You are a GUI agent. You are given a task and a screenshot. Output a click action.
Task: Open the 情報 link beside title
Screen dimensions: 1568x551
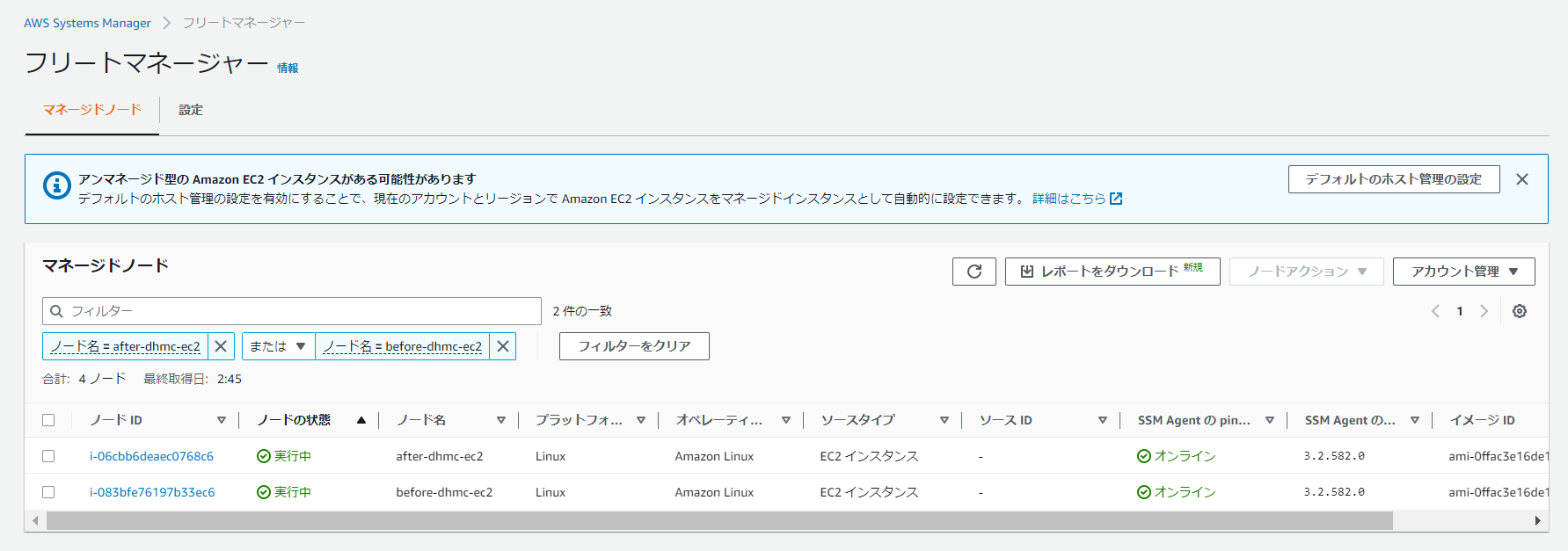(x=288, y=68)
